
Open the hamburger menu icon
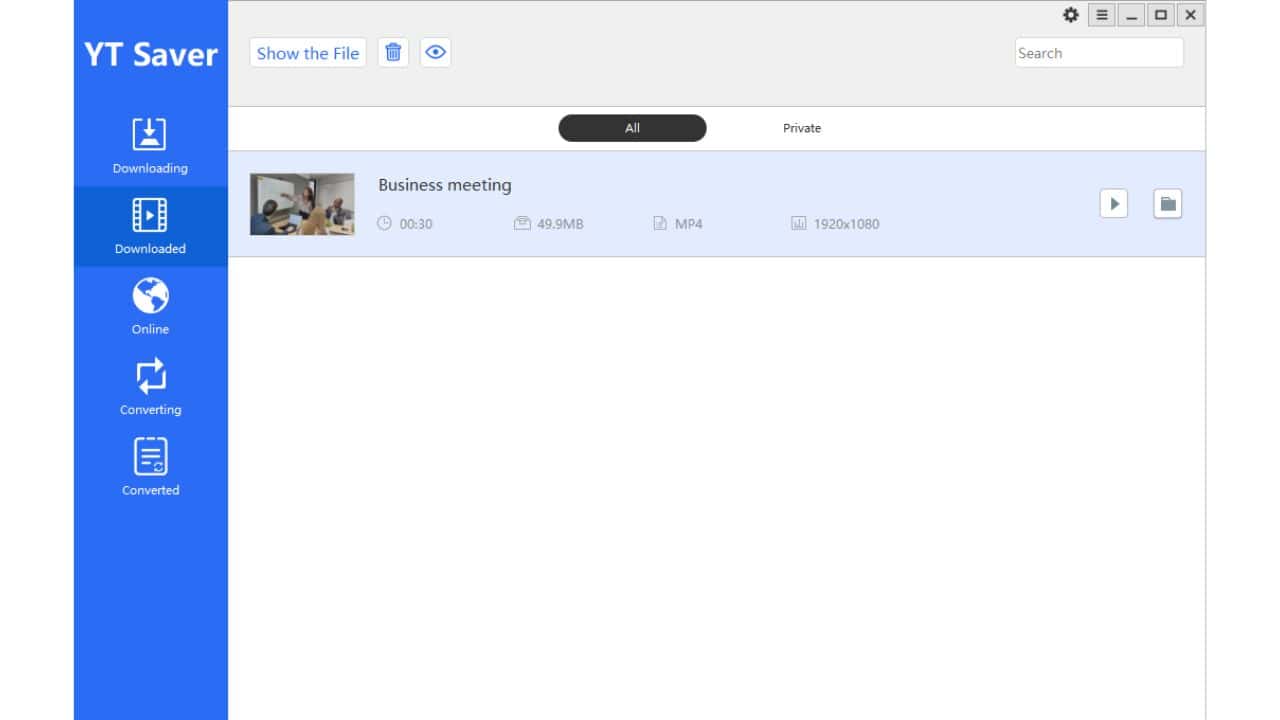pos(1101,15)
